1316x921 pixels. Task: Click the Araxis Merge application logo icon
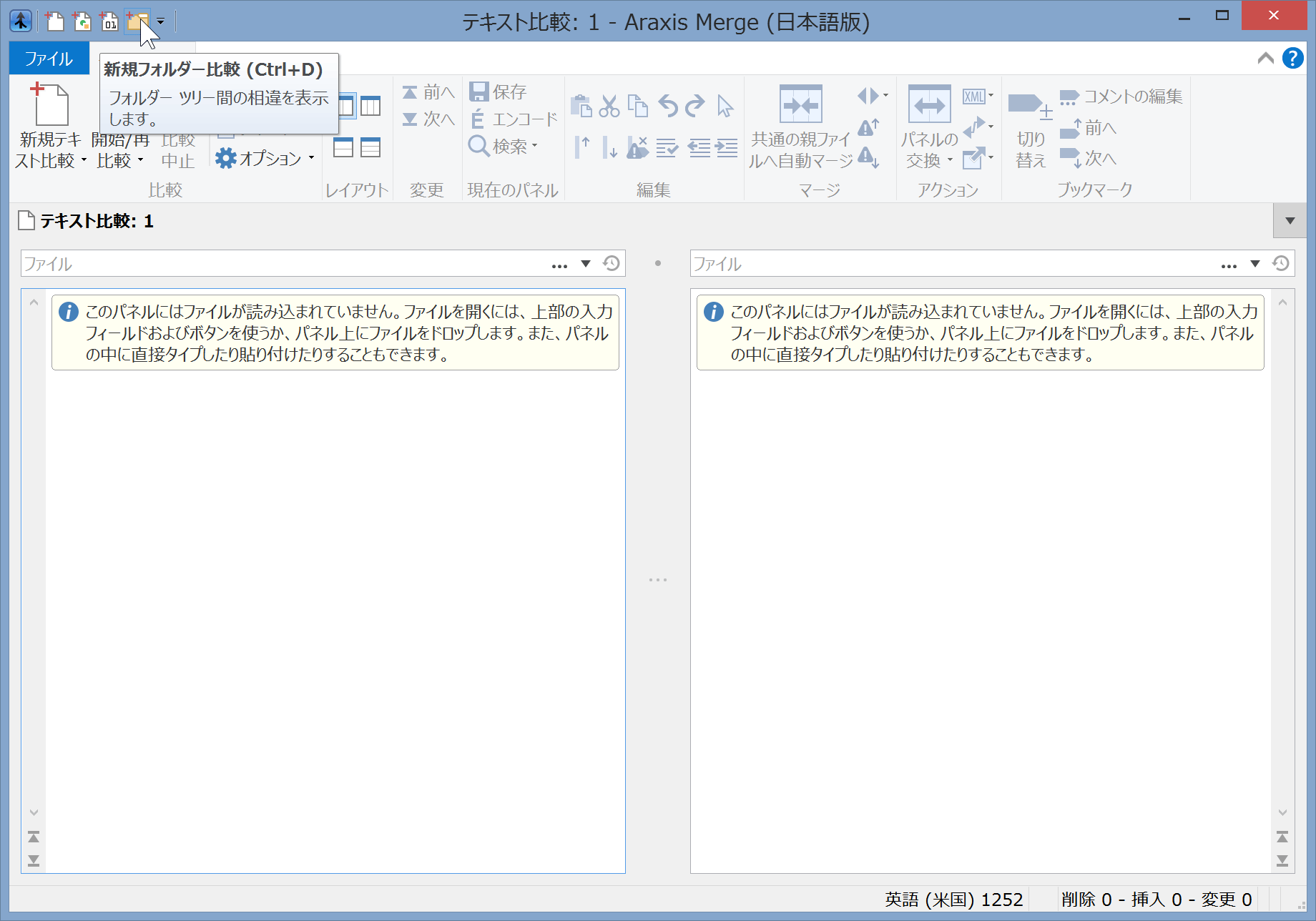[x=21, y=21]
